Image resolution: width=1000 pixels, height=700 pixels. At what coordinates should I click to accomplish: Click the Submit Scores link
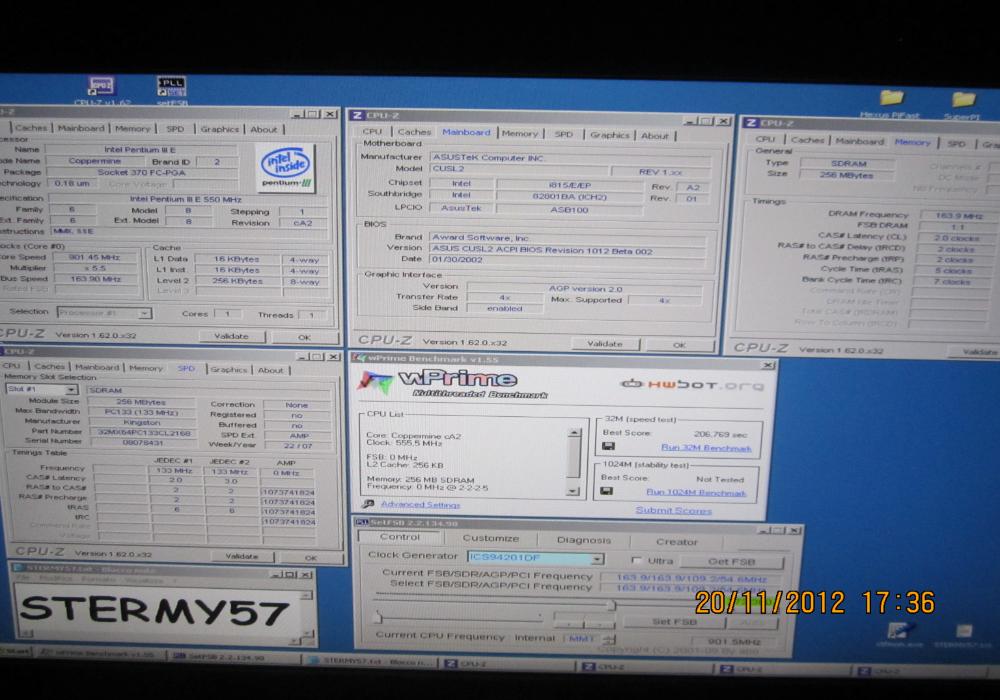point(673,510)
